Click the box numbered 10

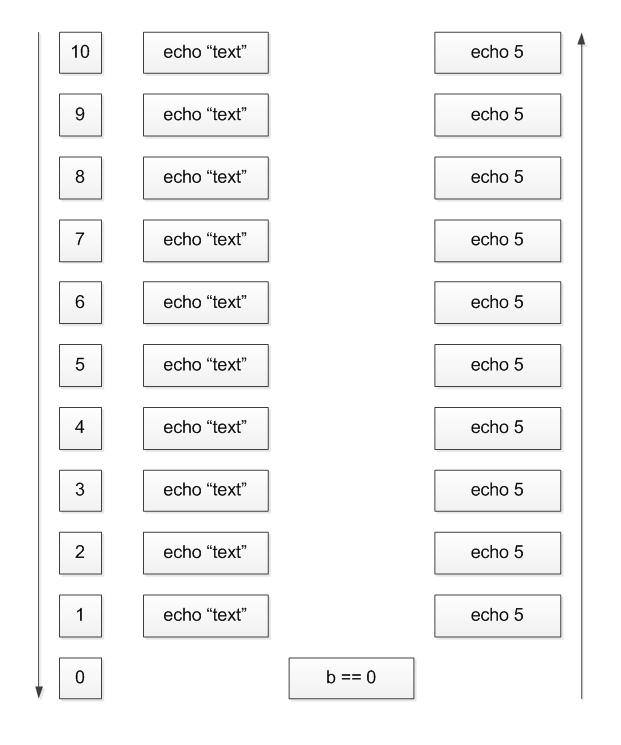point(80,53)
